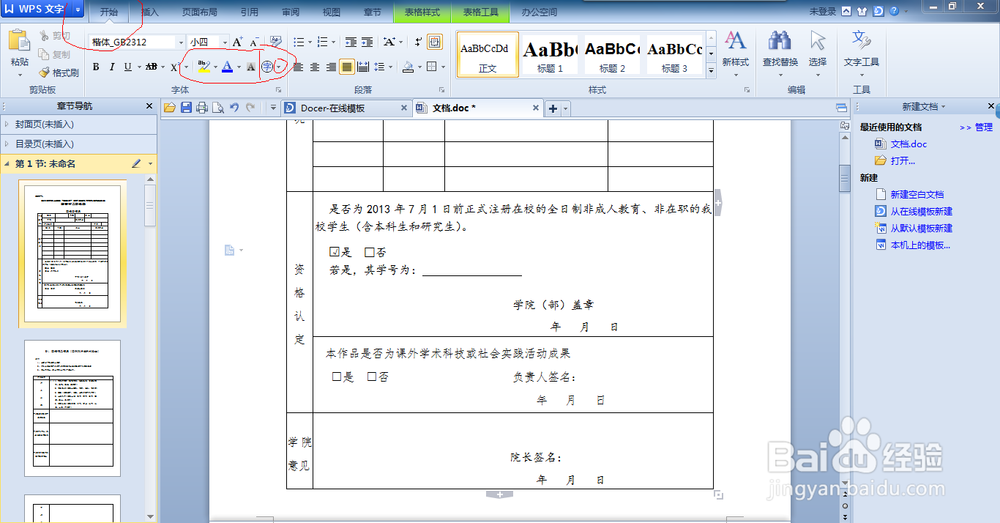Open the font color dropdown arrow
This screenshot has width=1000, height=523.
click(239, 67)
